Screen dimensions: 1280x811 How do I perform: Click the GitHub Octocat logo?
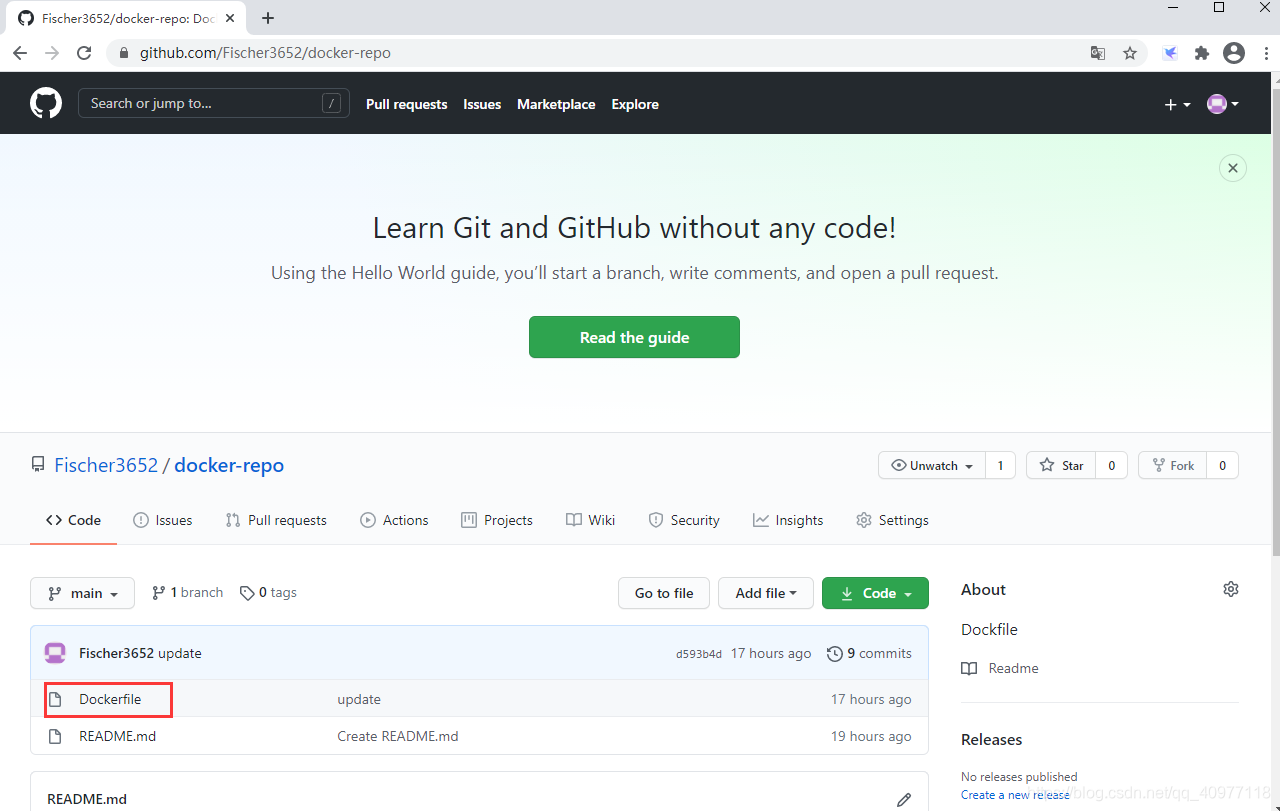[46, 104]
